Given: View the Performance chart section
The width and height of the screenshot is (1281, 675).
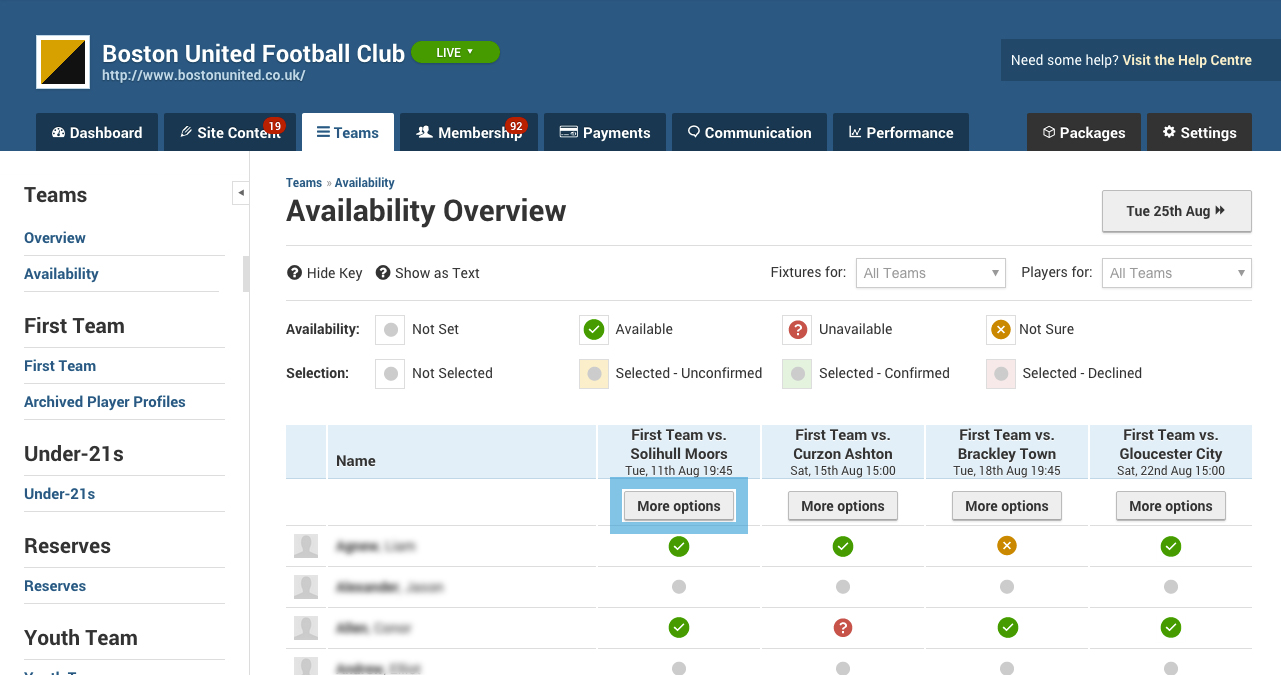Looking at the screenshot, I should tap(900, 131).
